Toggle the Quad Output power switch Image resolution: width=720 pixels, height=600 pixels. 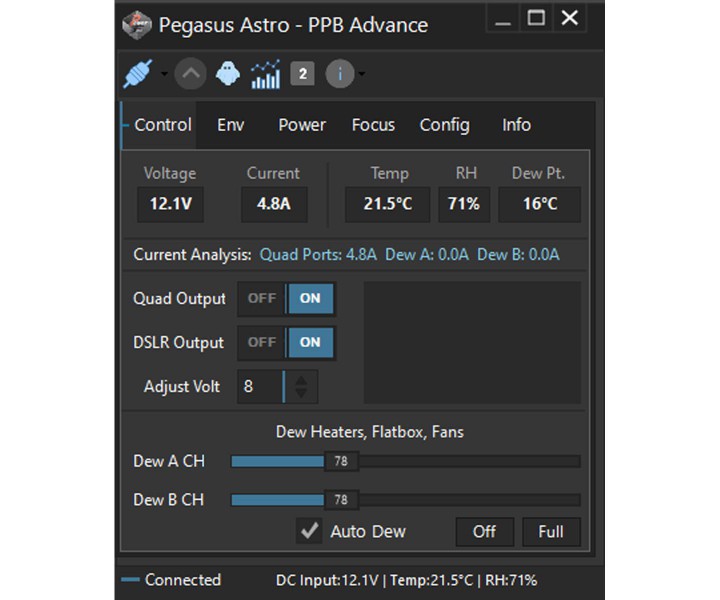click(286, 298)
